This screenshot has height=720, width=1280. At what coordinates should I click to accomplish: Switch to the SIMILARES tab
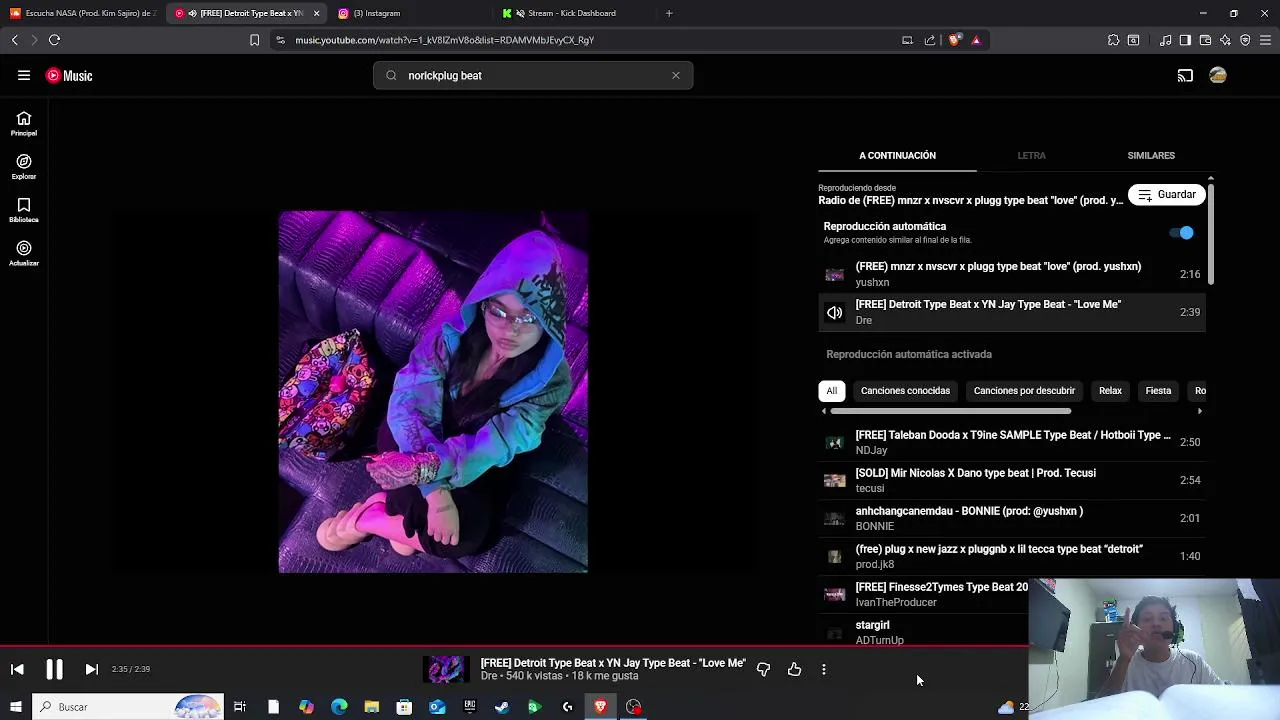pyautogui.click(x=1151, y=156)
